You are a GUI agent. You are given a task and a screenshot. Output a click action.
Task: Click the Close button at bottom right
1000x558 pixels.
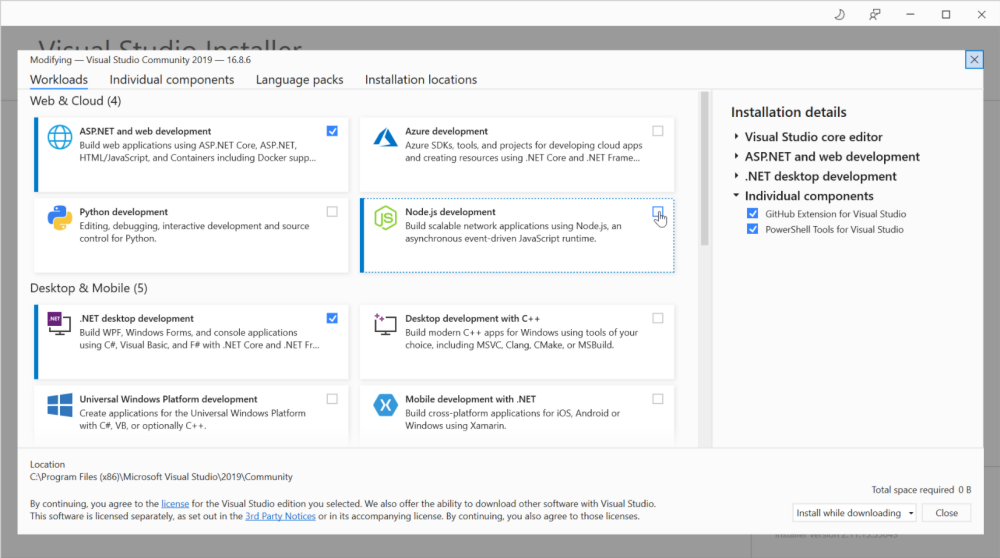pyautogui.click(x=946, y=513)
